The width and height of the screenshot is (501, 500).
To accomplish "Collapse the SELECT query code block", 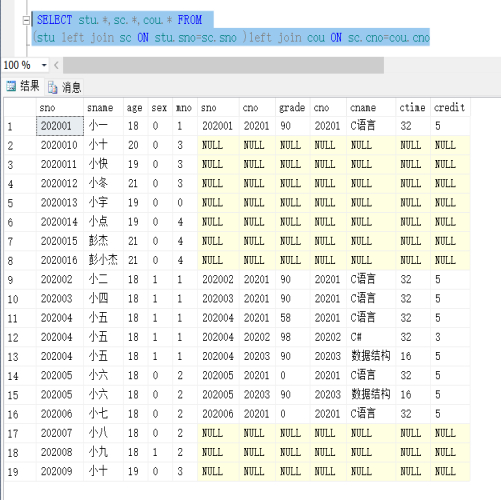I will point(26,21).
